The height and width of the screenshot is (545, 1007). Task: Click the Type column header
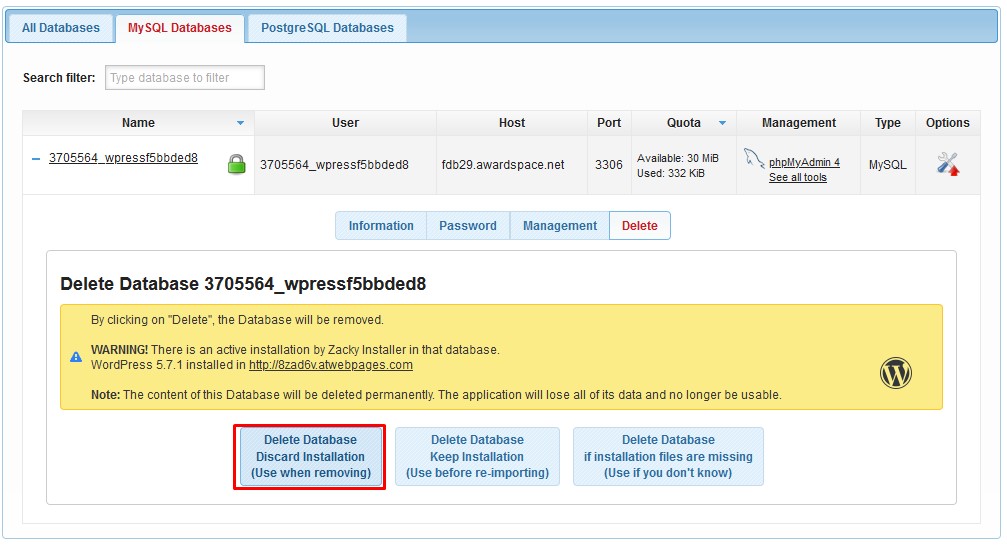888,123
